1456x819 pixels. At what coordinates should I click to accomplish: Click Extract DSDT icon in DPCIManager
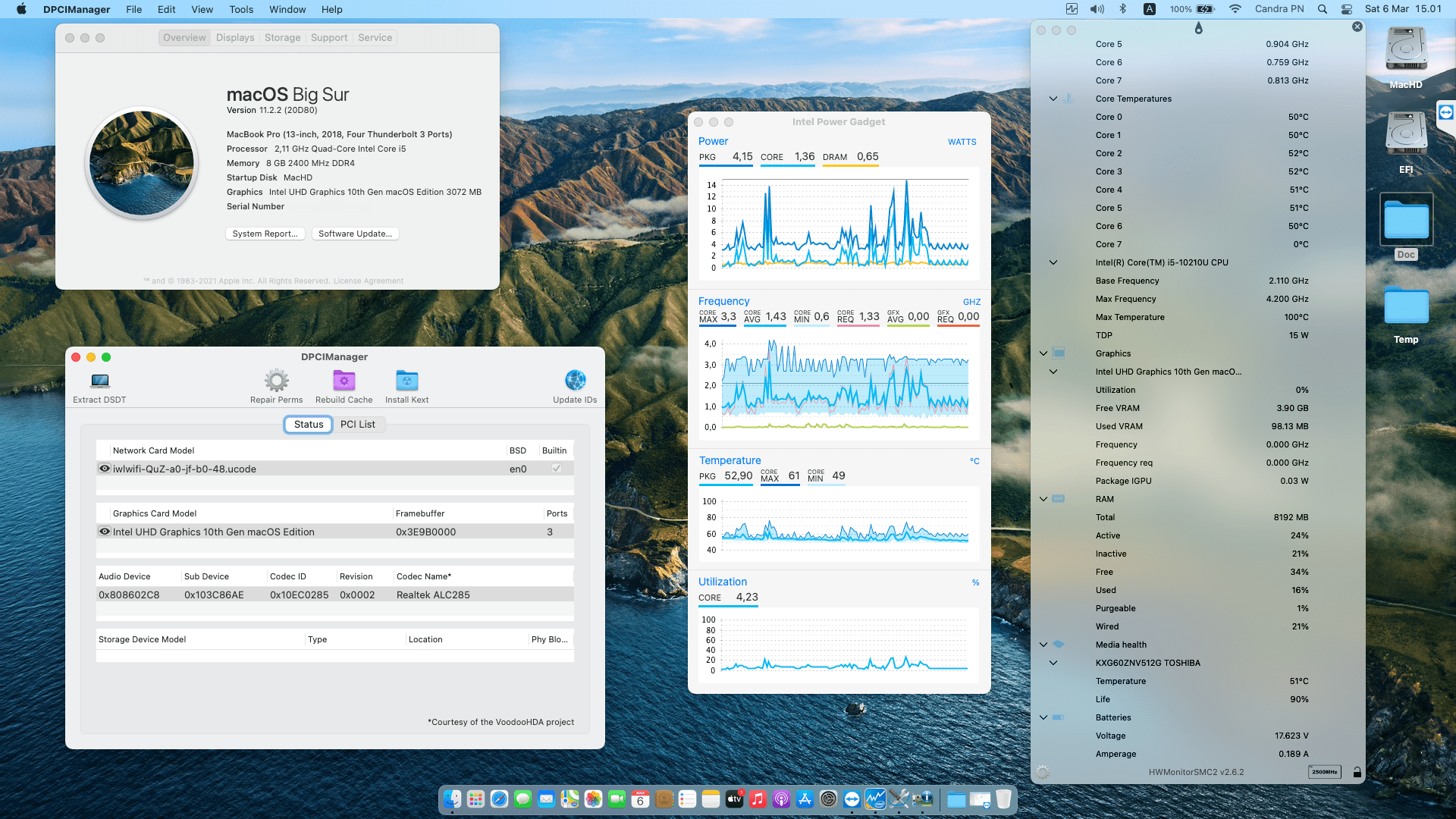100,381
